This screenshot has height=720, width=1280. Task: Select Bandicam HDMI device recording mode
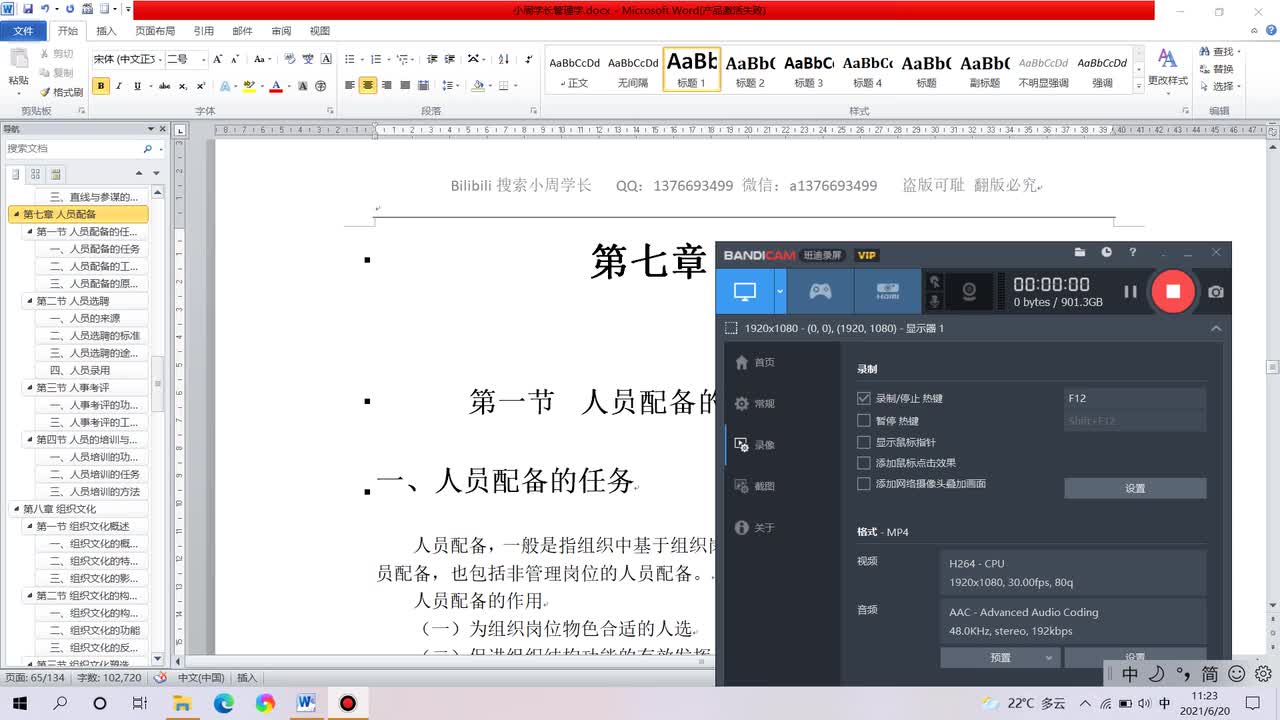[x=887, y=291]
